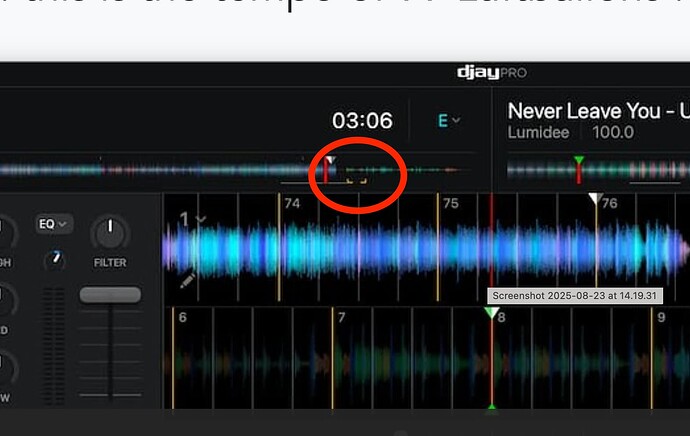690x436 pixels.
Task: Click bar number 9 on deck 2 waveform
Action: (661, 317)
